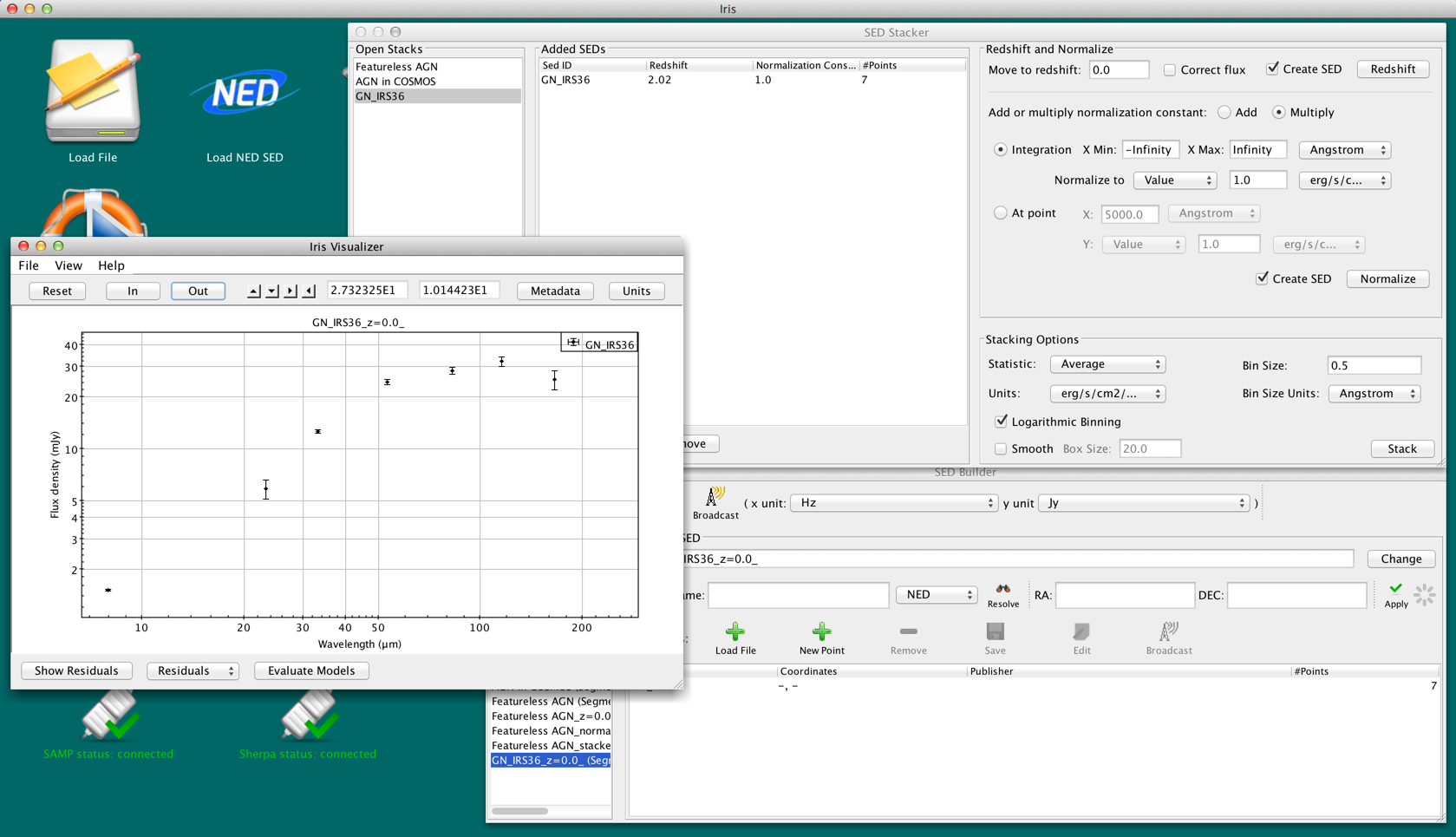Open the Load NED SED icon
This screenshot has width=1456, height=837.
point(245,93)
